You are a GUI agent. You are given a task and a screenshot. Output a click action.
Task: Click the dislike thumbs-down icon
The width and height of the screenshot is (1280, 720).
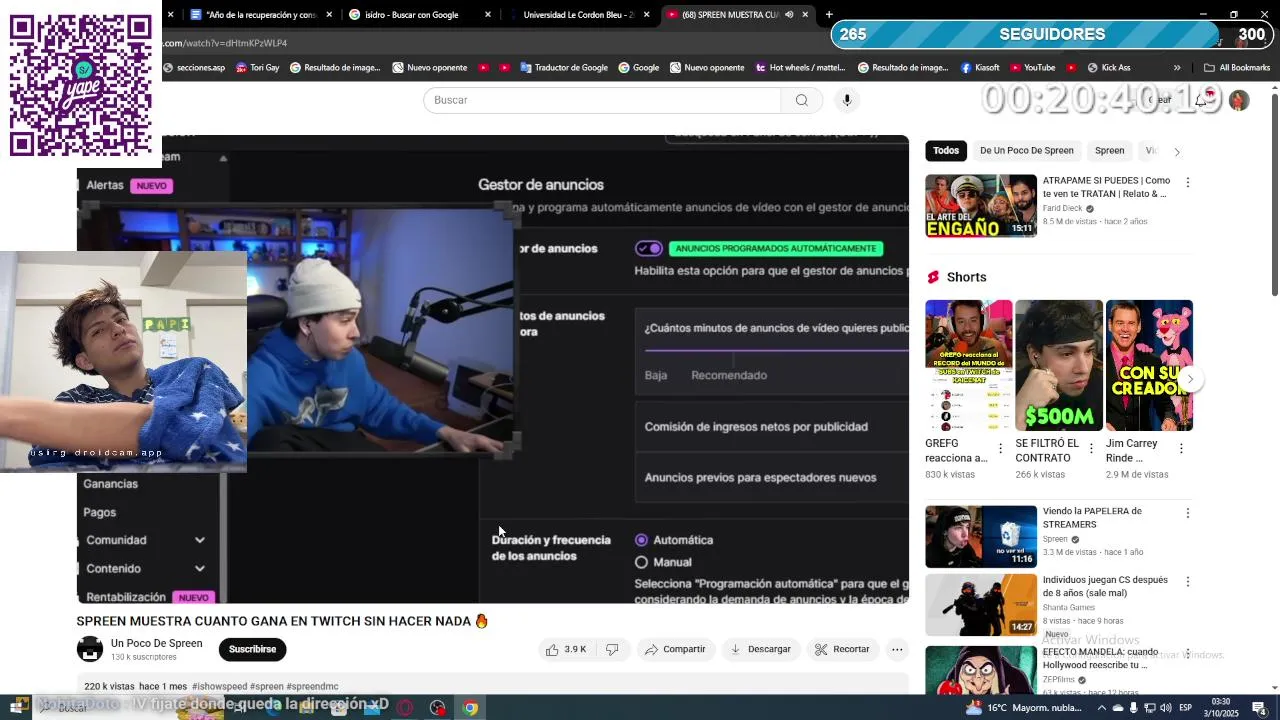pos(612,649)
